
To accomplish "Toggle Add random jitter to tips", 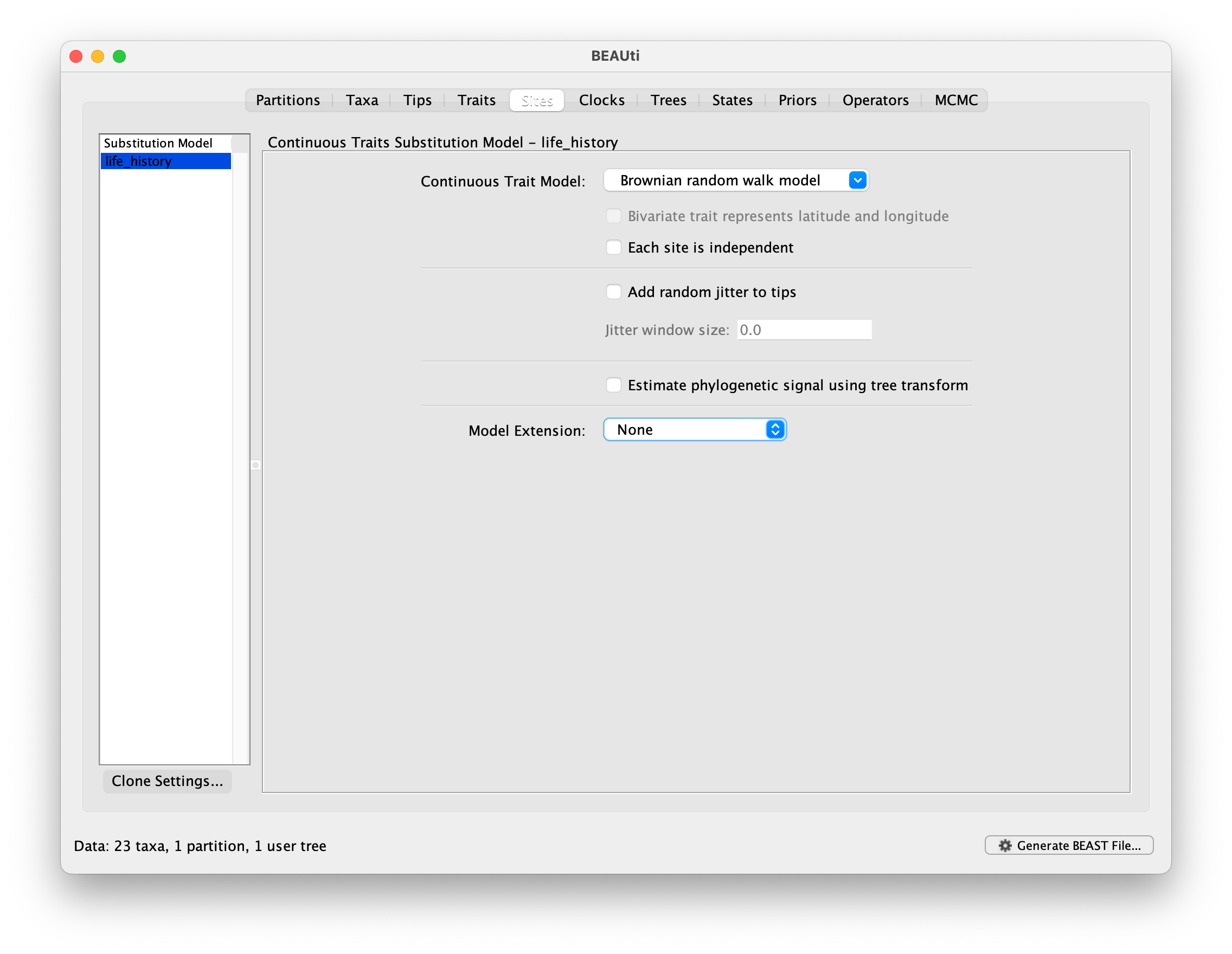I will coord(613,292).
